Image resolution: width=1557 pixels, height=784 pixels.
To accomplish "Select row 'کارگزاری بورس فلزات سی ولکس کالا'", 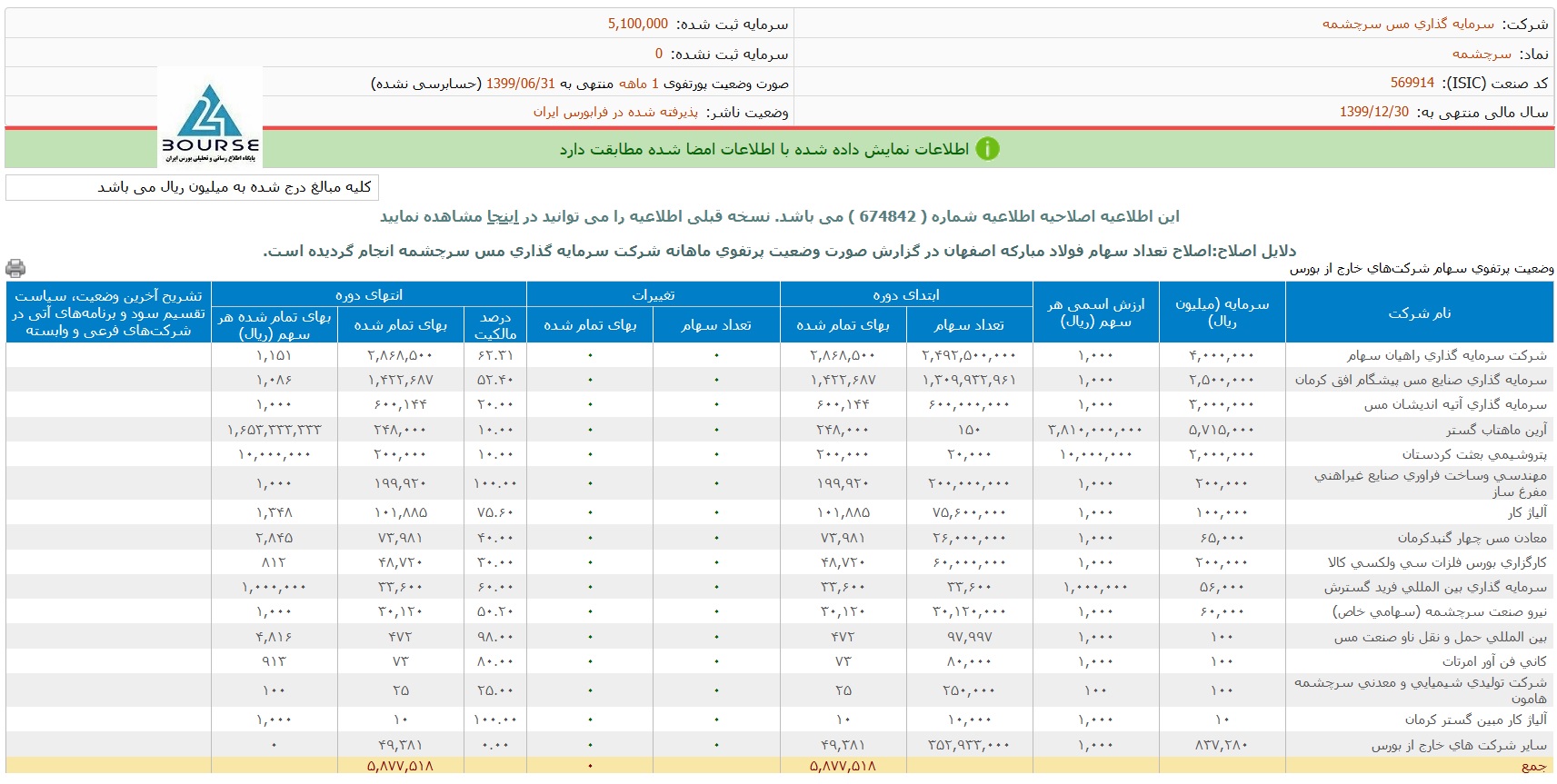I will point(779,562).
